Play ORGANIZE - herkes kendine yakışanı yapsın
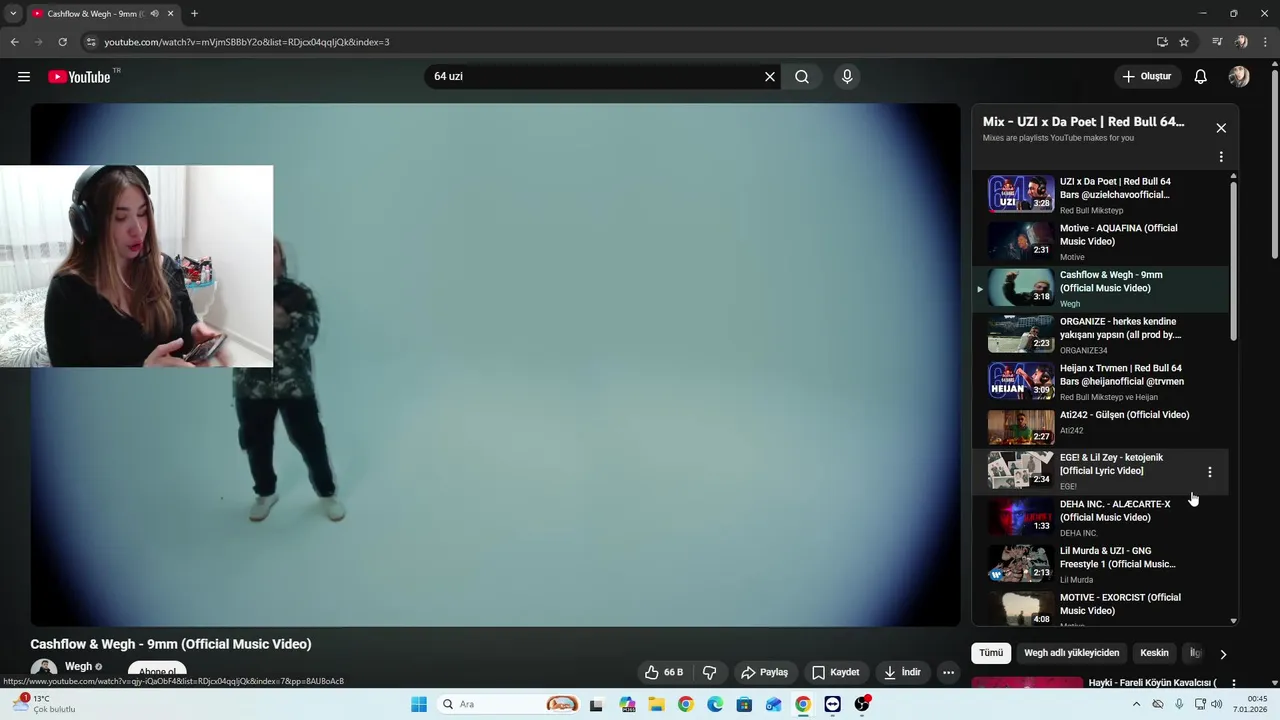This screenshot has width=1280, height=720. click(1100, 335)
